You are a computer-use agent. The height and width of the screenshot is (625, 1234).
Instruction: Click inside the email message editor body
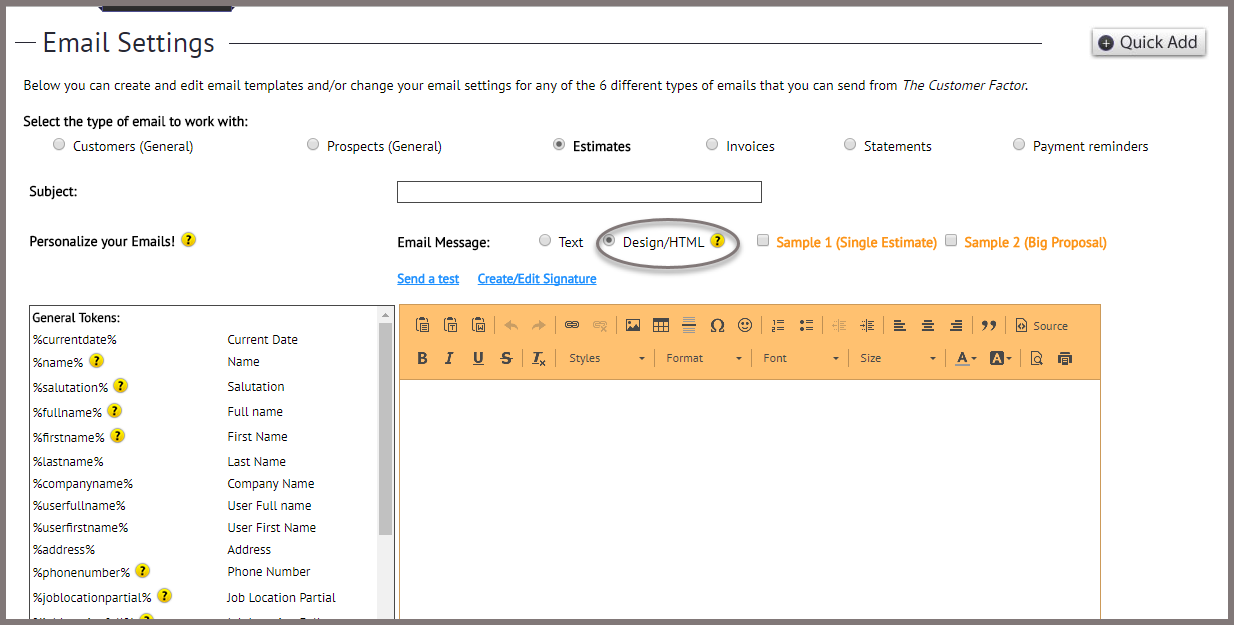tap(749, 500)
